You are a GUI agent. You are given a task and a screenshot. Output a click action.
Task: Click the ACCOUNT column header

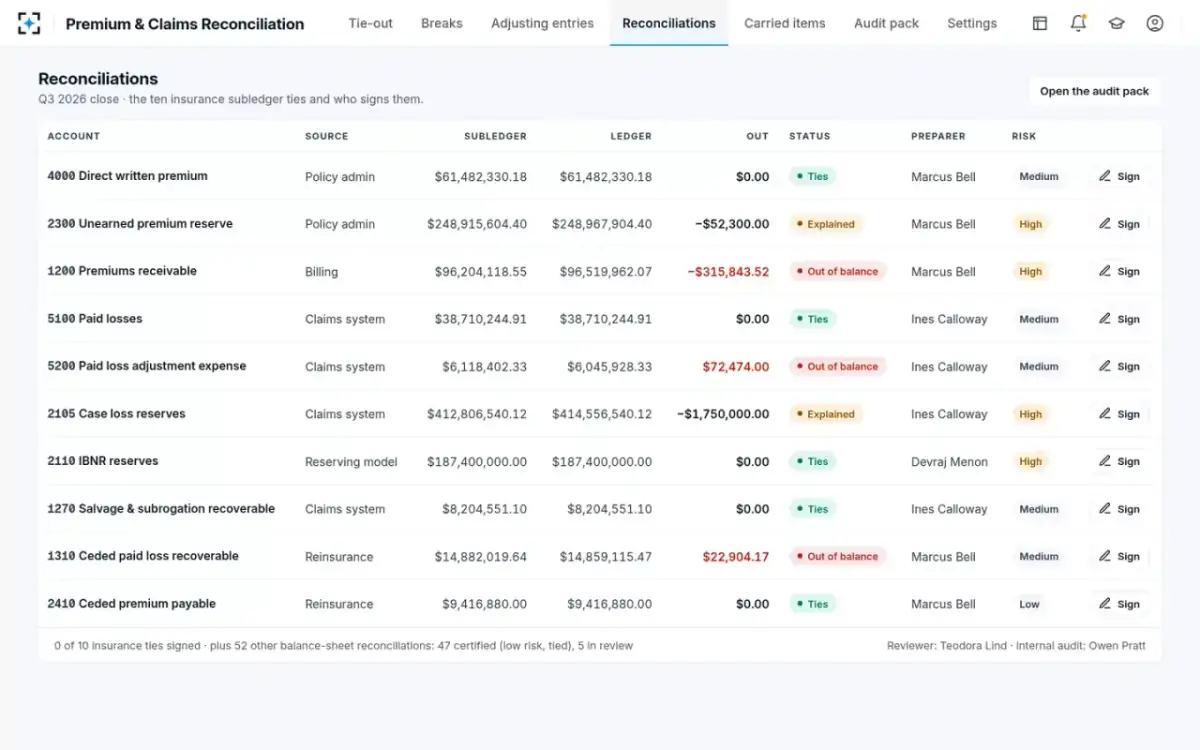pos(74,136)
